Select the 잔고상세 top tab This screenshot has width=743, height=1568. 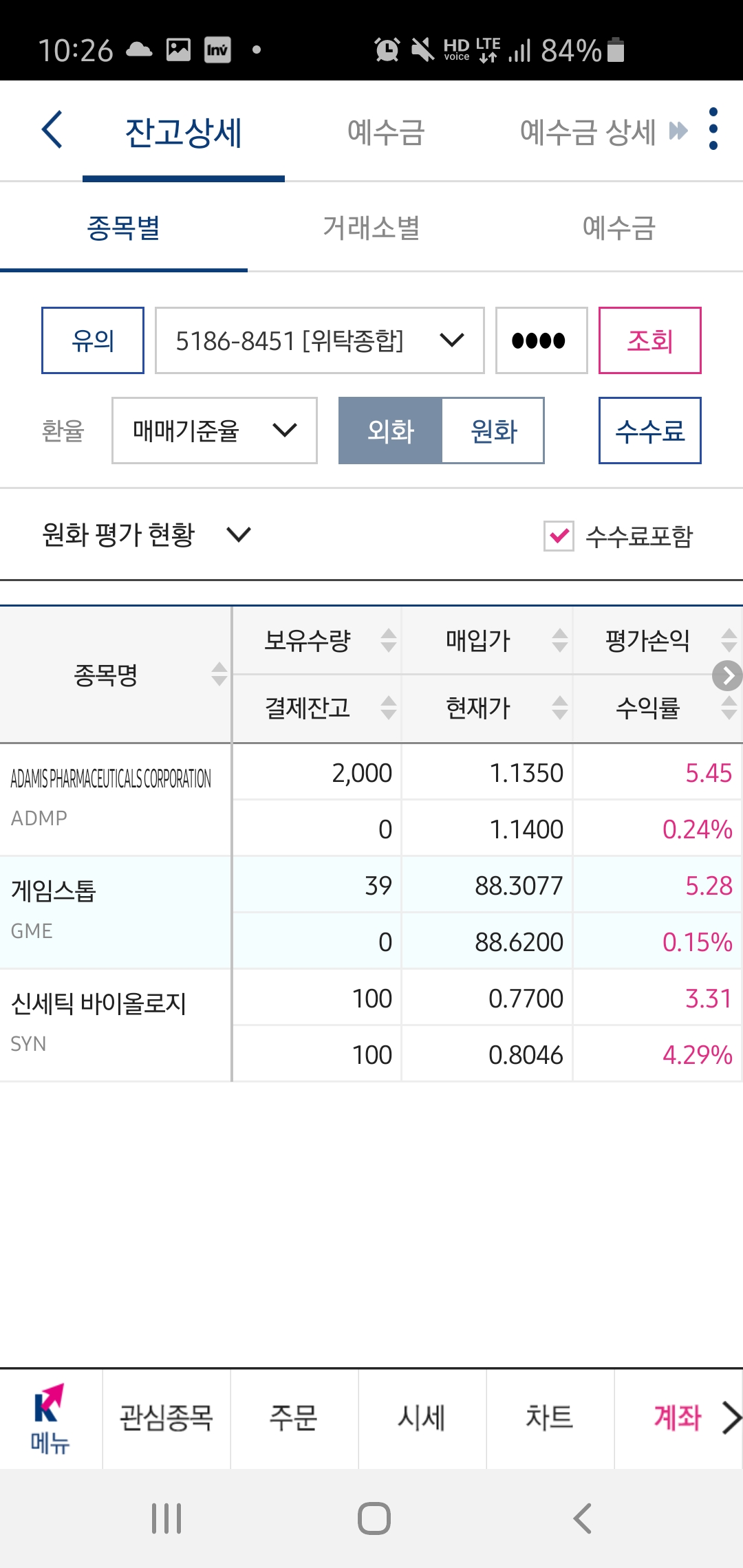coord(184,132)
